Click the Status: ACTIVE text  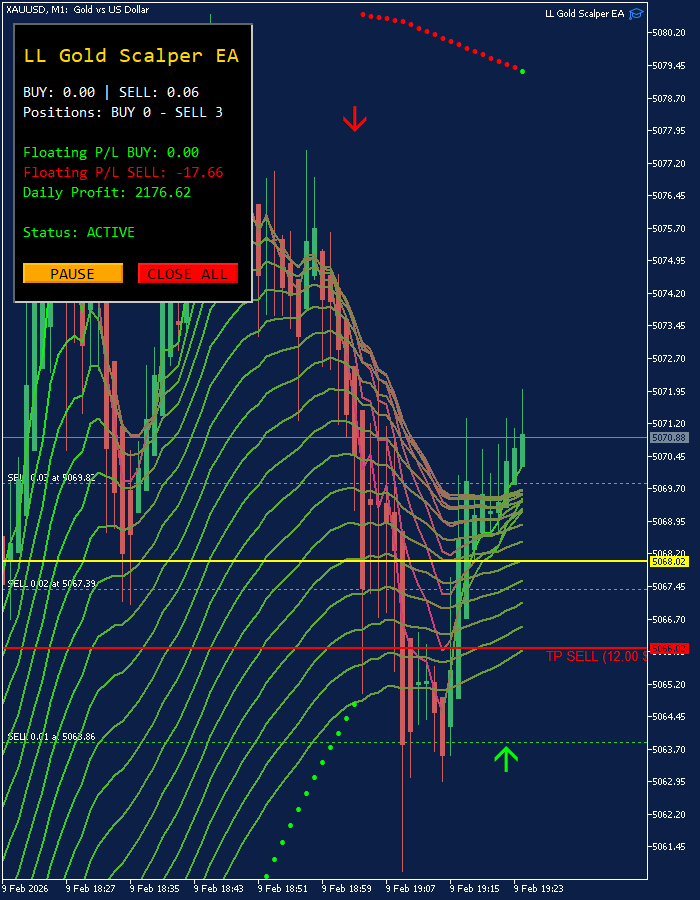(x=79, y=232)
